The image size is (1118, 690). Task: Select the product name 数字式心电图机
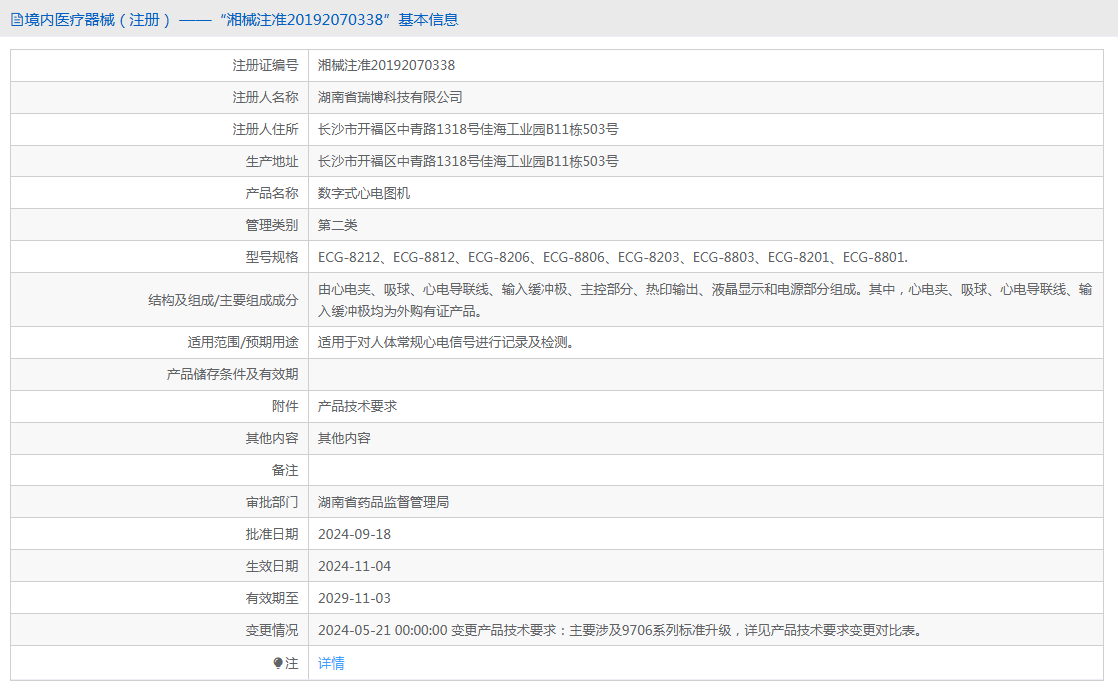(364, 194)
